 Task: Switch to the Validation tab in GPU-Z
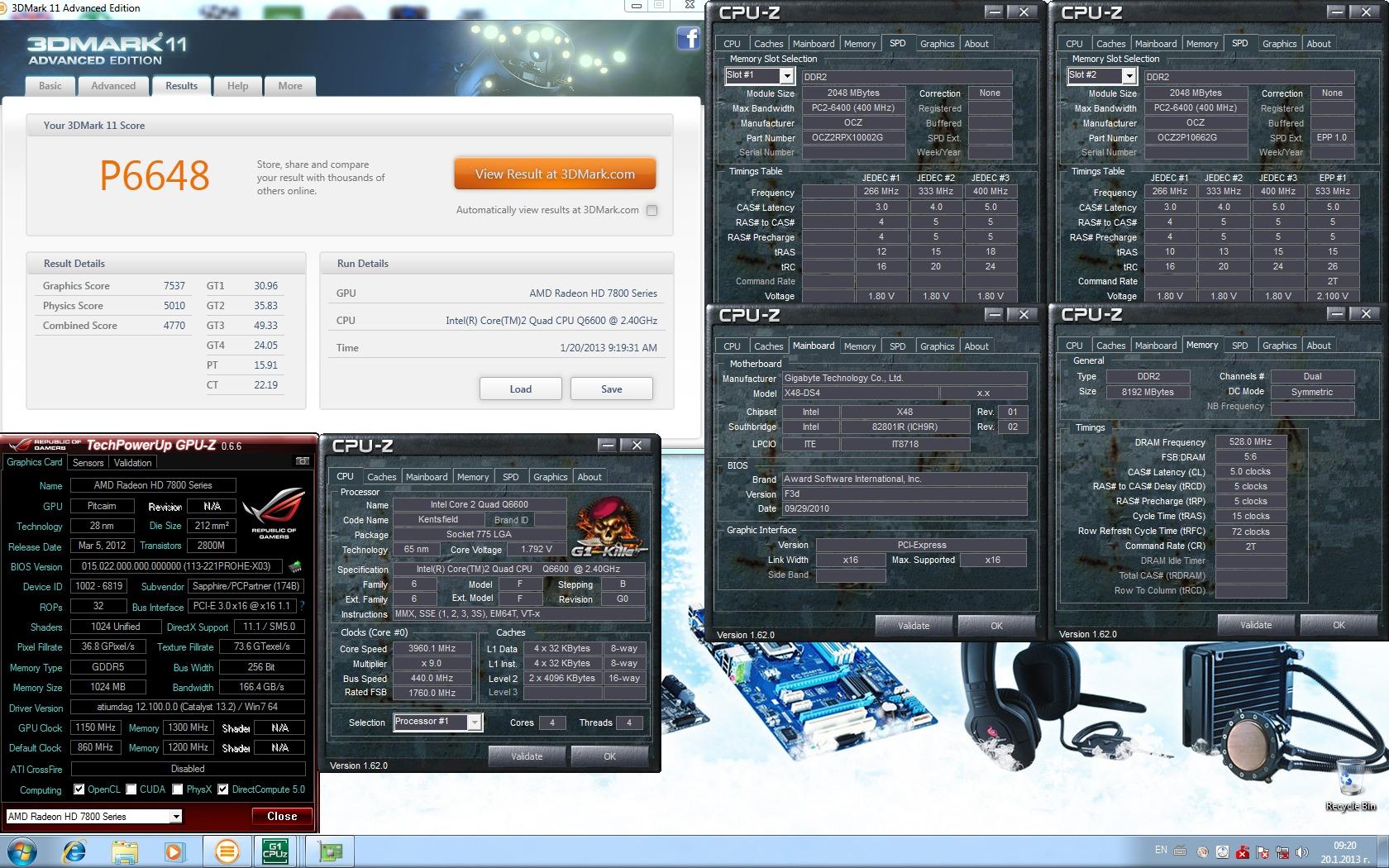(x=133, y=463)
